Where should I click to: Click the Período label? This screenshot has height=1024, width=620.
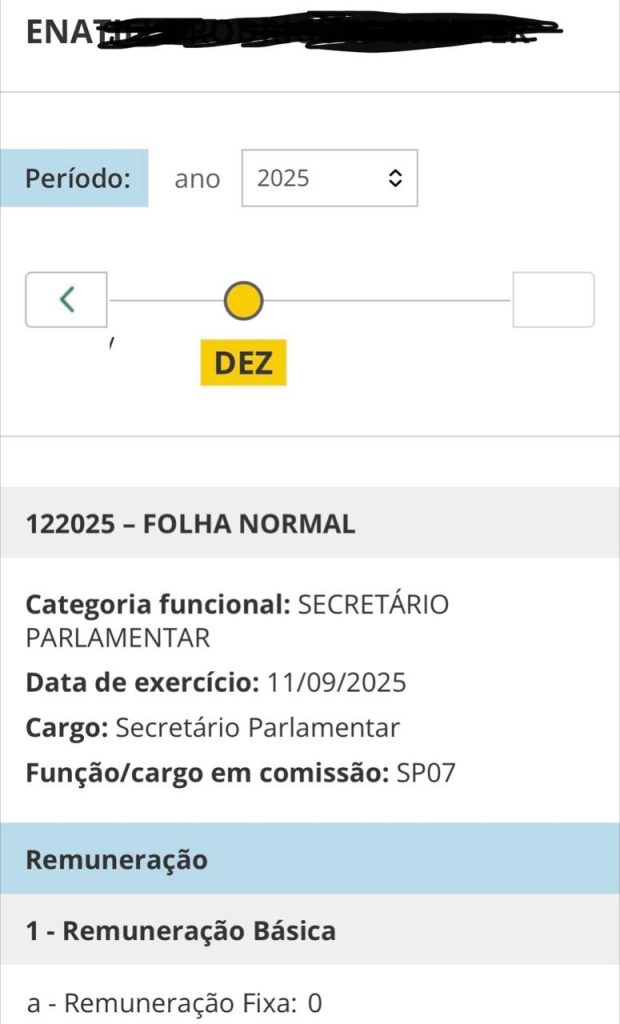coord(79,179)
